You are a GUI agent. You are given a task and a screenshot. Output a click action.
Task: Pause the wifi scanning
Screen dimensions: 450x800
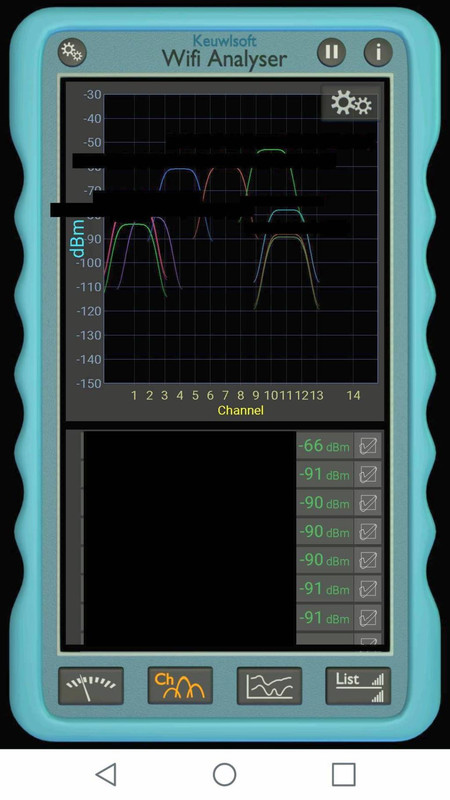coord(332,52)
